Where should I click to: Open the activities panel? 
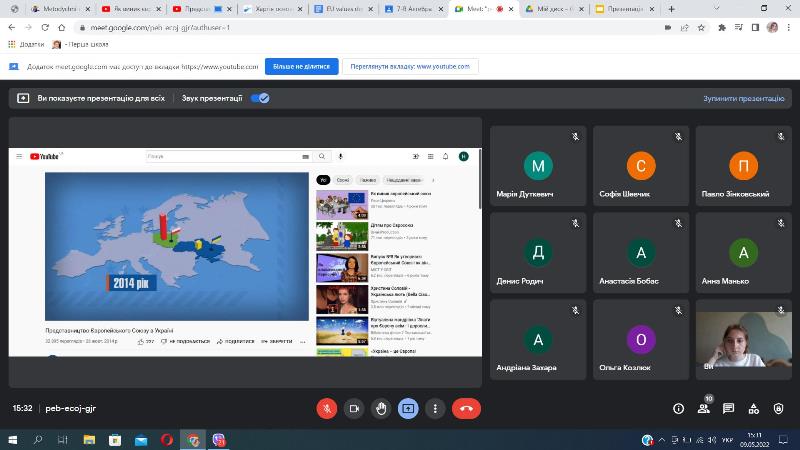(755, 408)
